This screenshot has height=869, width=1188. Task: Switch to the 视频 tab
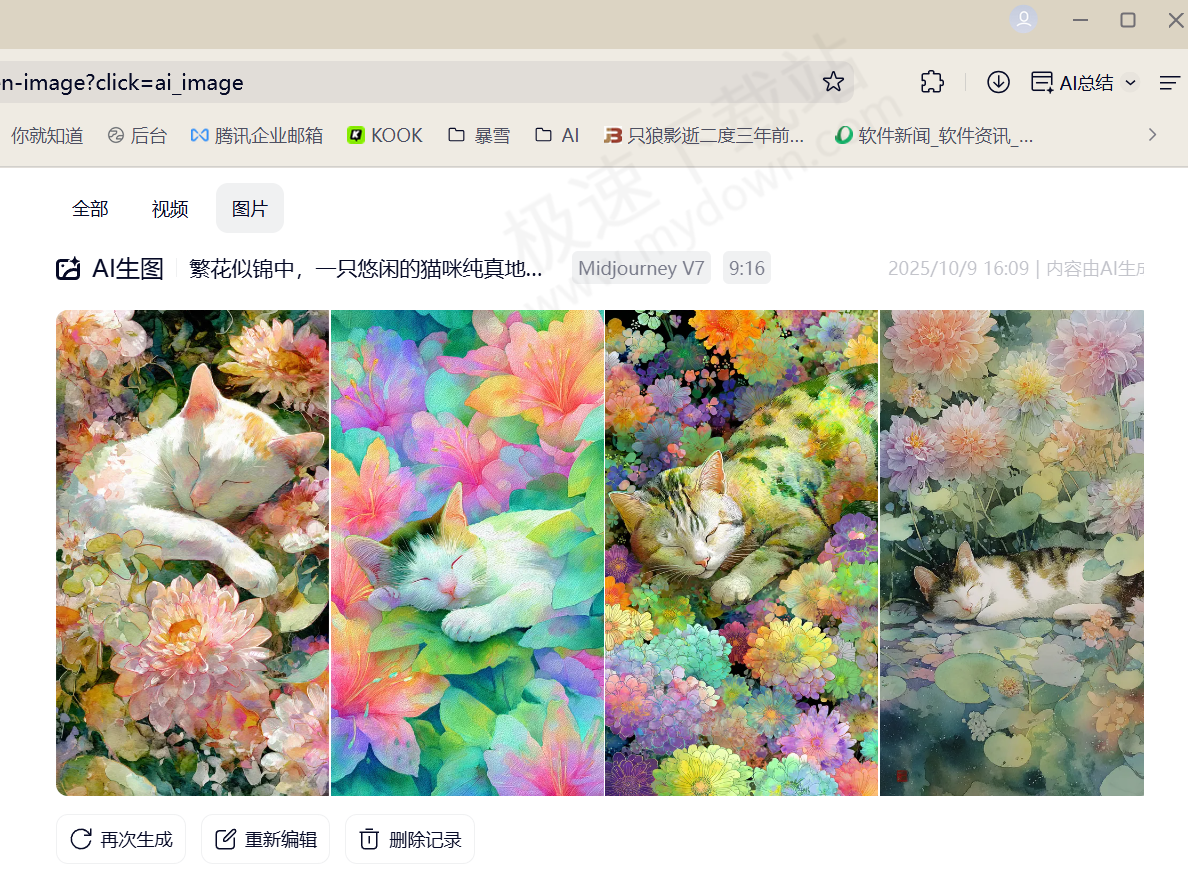click(170, 209)
